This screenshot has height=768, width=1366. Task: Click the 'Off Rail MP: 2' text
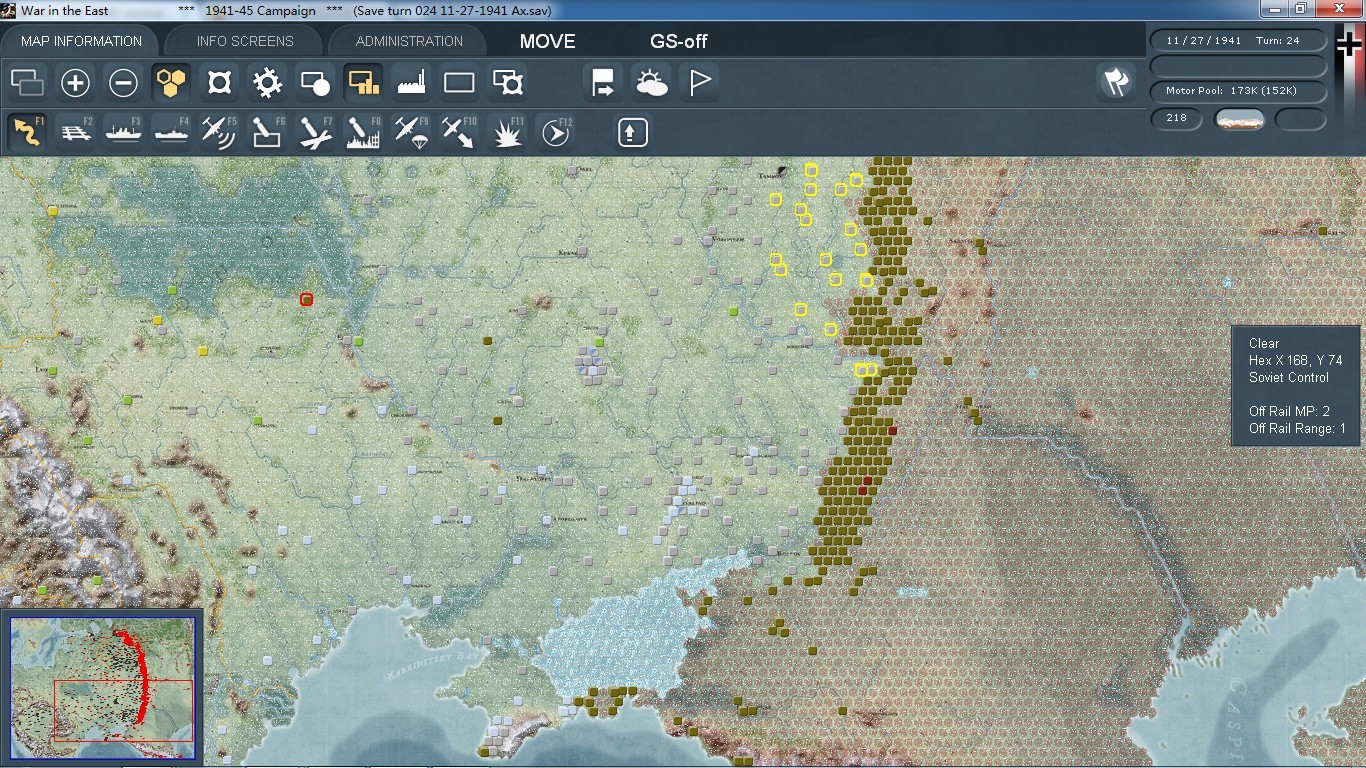pos(1289,411)
